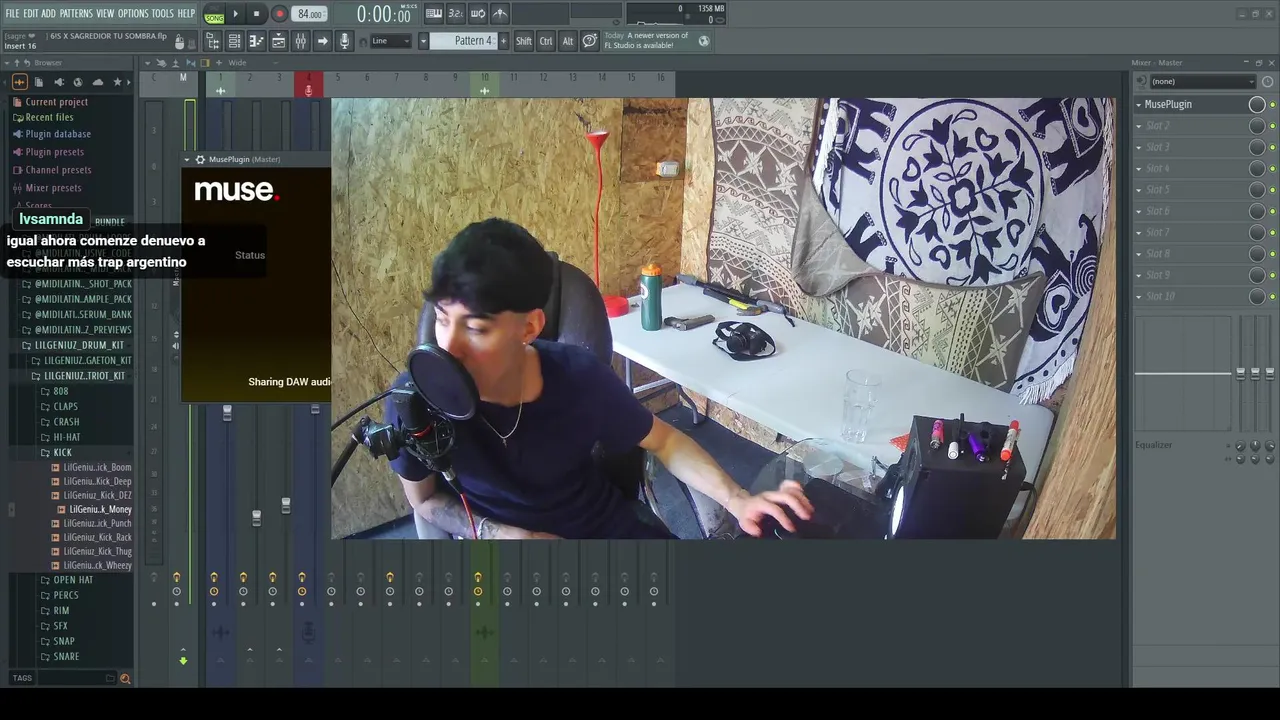Open the PATTERNS menu
Viewport: 1280px width, 720px height.
[x=76, y=13]
